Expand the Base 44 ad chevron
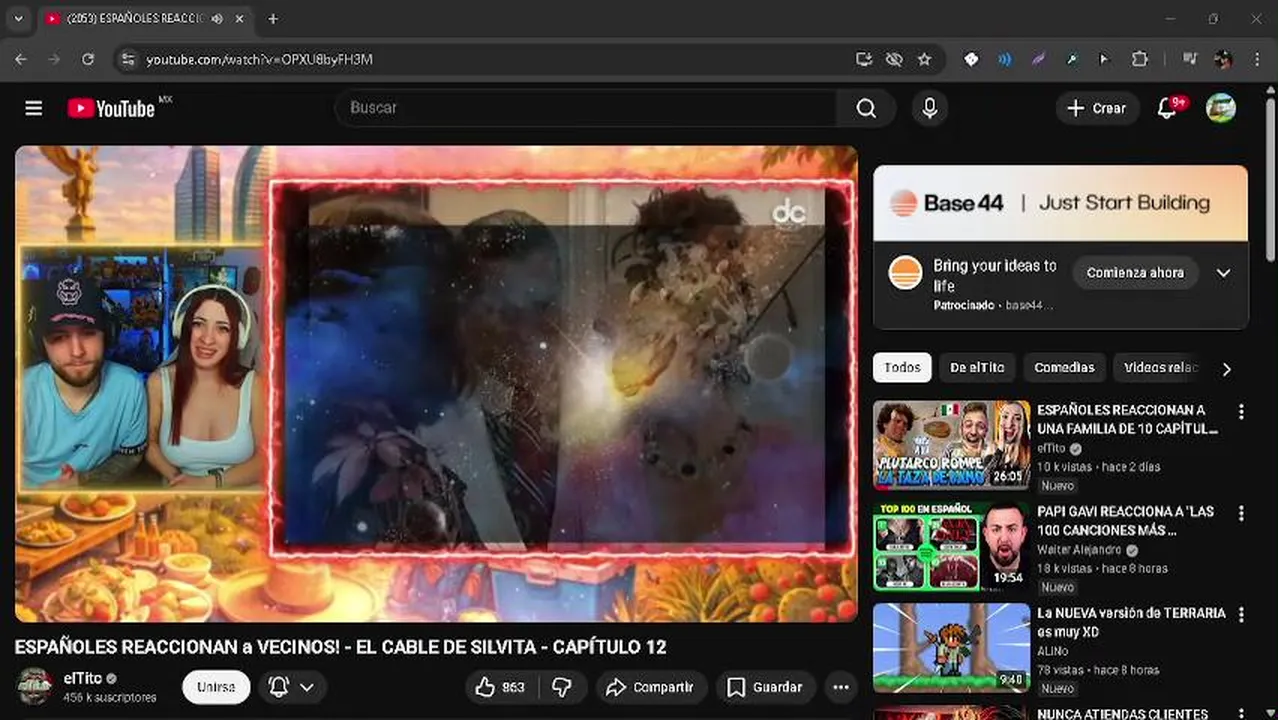Viewport: 1278px width, 720px height. pos(1223,273)
